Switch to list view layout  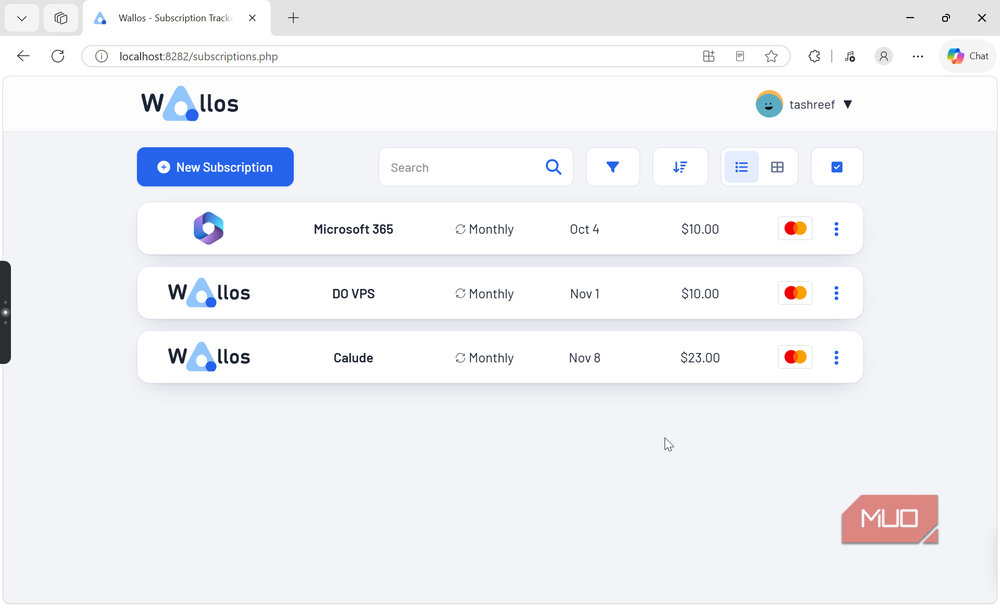[741, 167]
